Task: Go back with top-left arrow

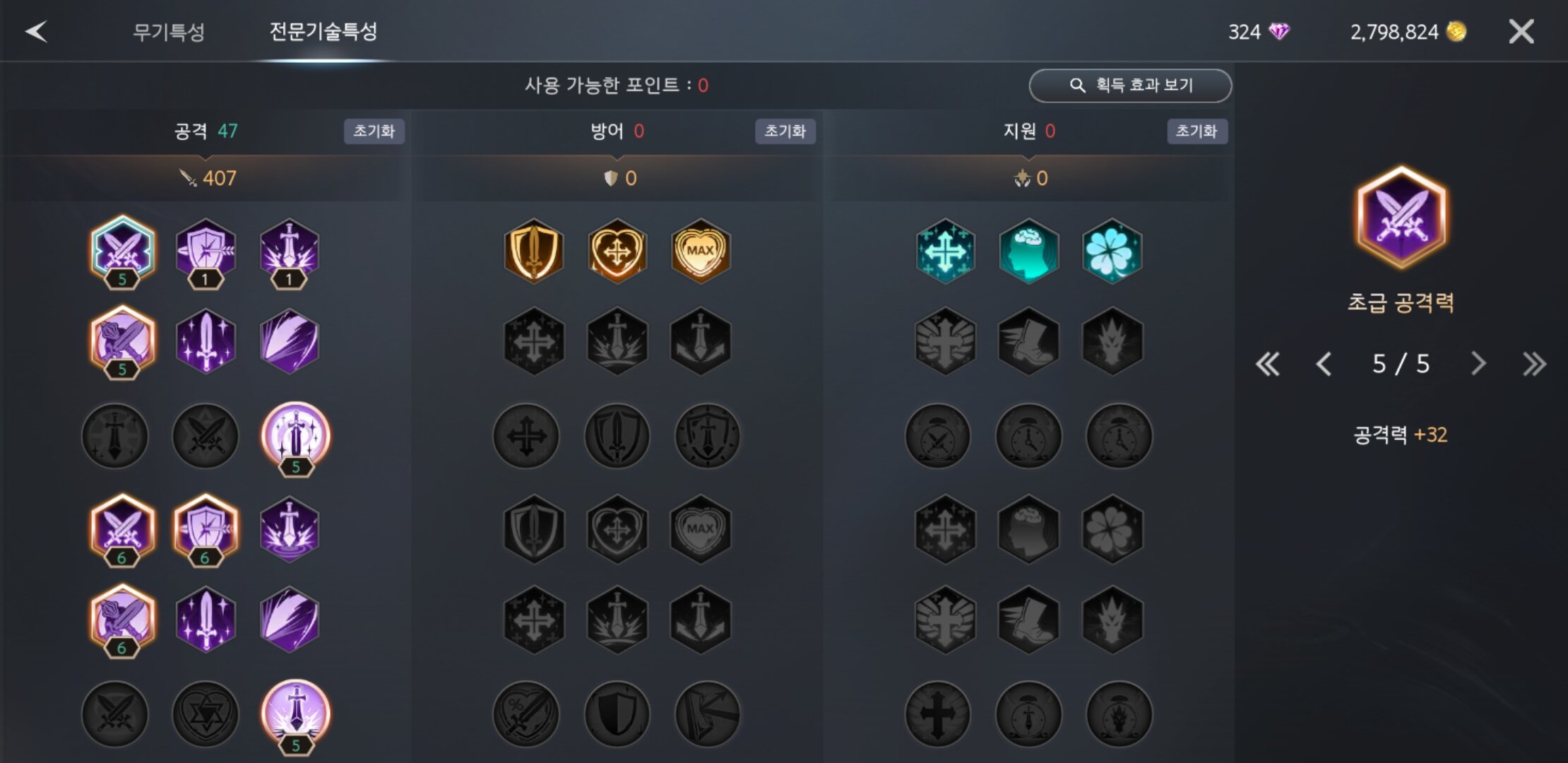Action: [x=36, y=31]
